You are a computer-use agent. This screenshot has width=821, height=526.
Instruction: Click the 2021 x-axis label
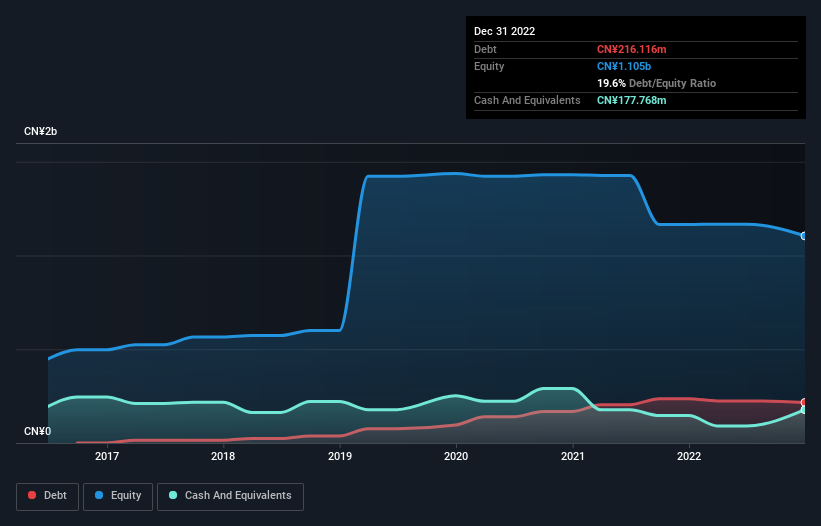pos(573,456)
